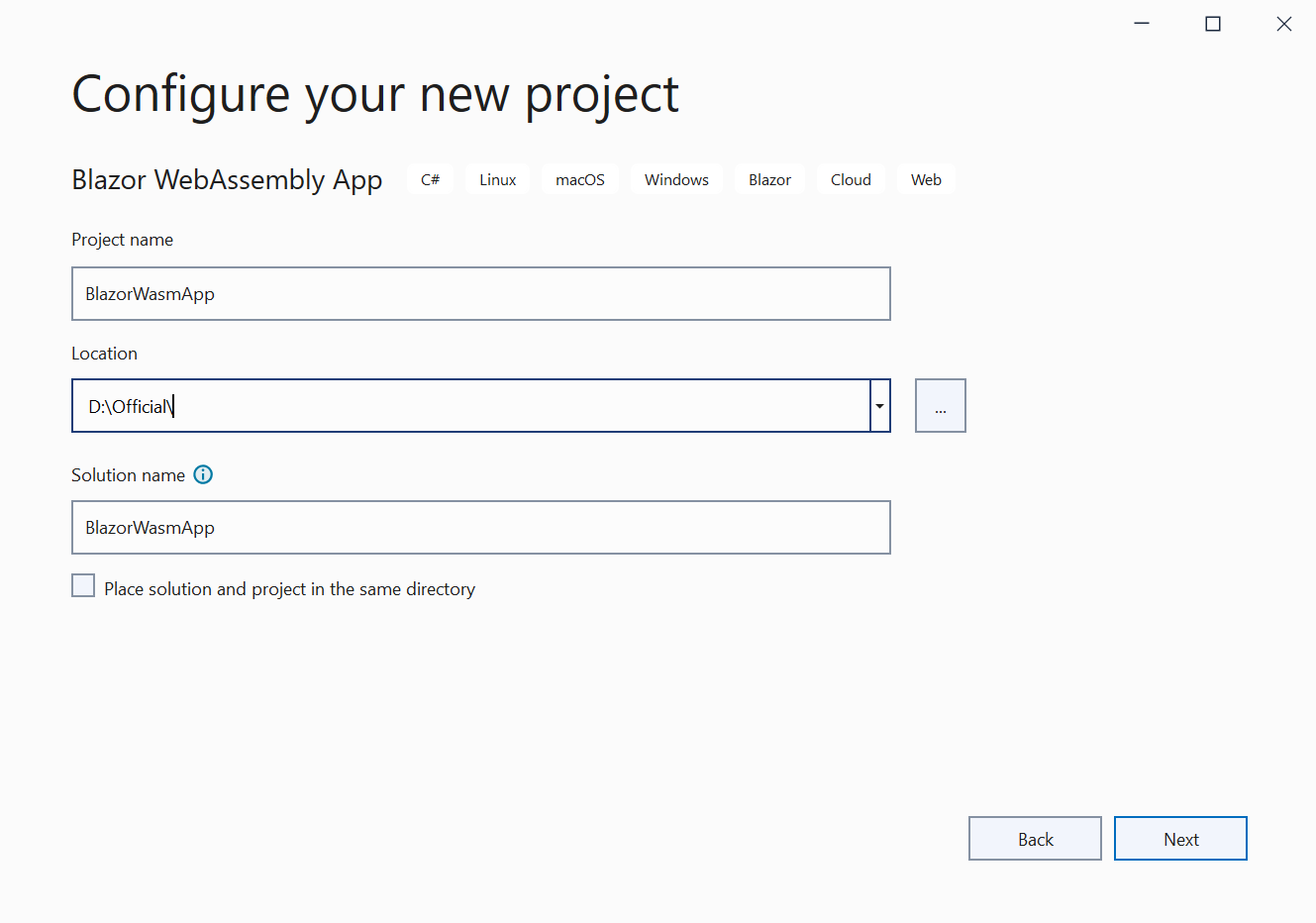
Task: Click the Linux platform tag
Action: [498, 180]
